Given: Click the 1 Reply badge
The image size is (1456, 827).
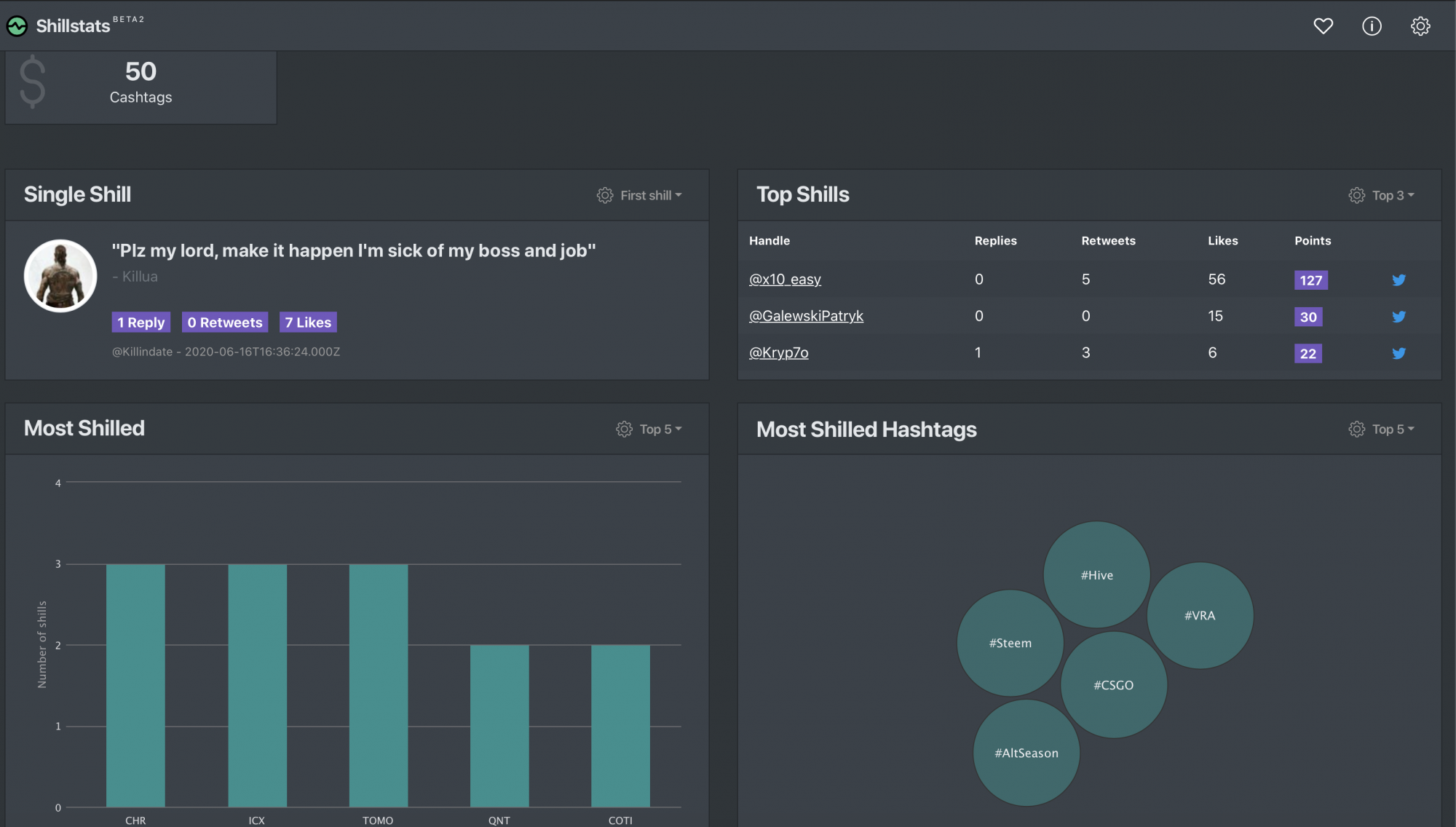Looking at the screenshot, I should pos(141,322).
